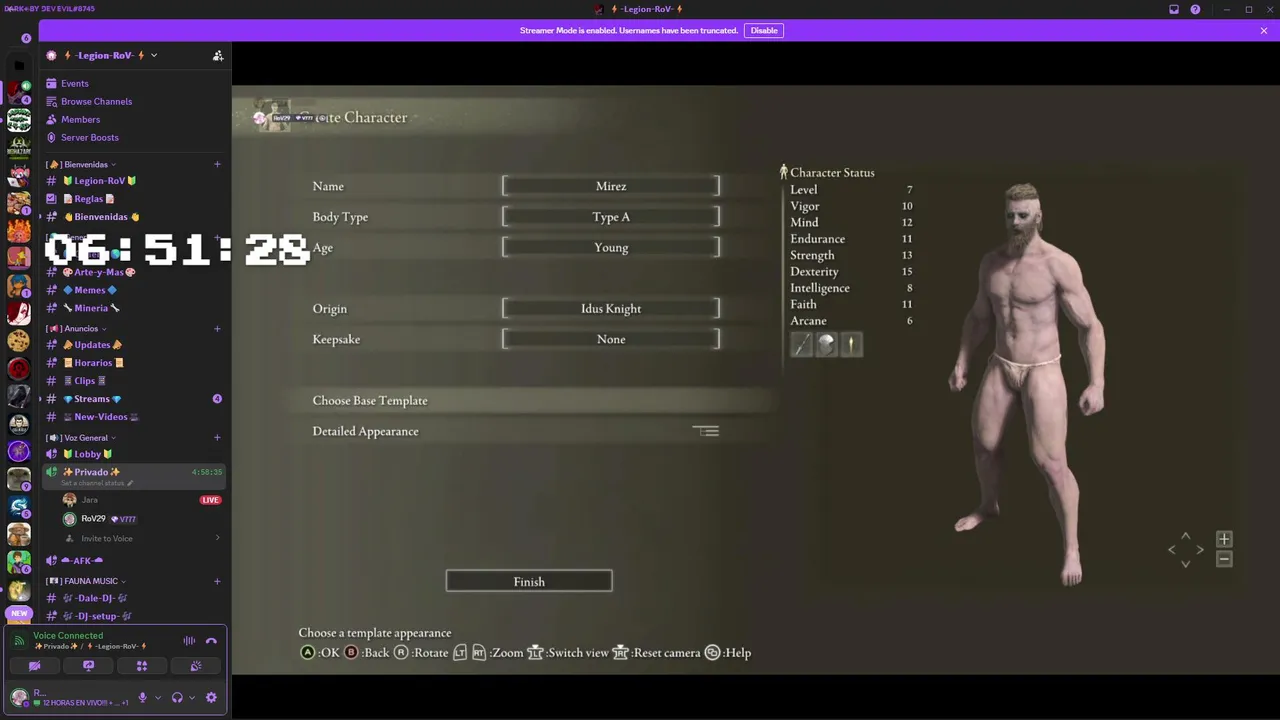The width and height of the screenshot is (1280, 720).
Task: Click your user avatar in the bottom panel
Action: tap(19, 698)
